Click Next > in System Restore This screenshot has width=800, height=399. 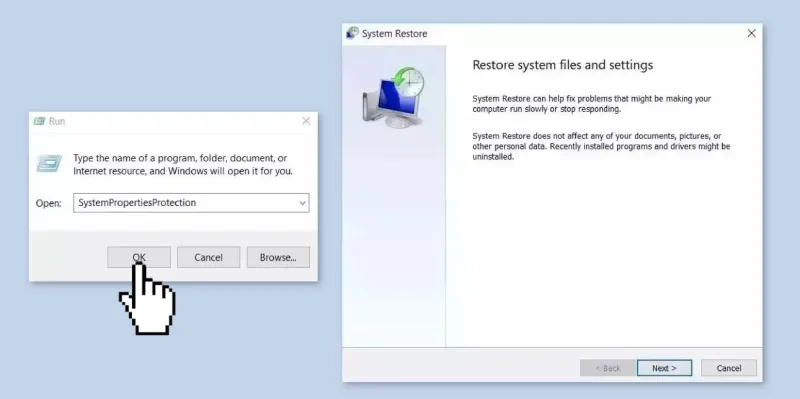coord(664,368)
